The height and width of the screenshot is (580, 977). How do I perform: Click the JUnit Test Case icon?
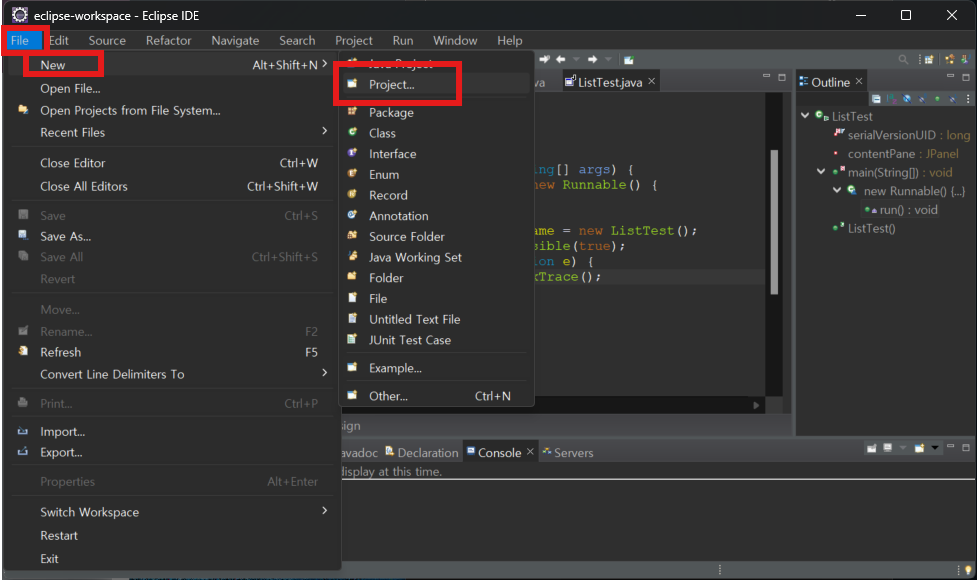click(352, 339)
